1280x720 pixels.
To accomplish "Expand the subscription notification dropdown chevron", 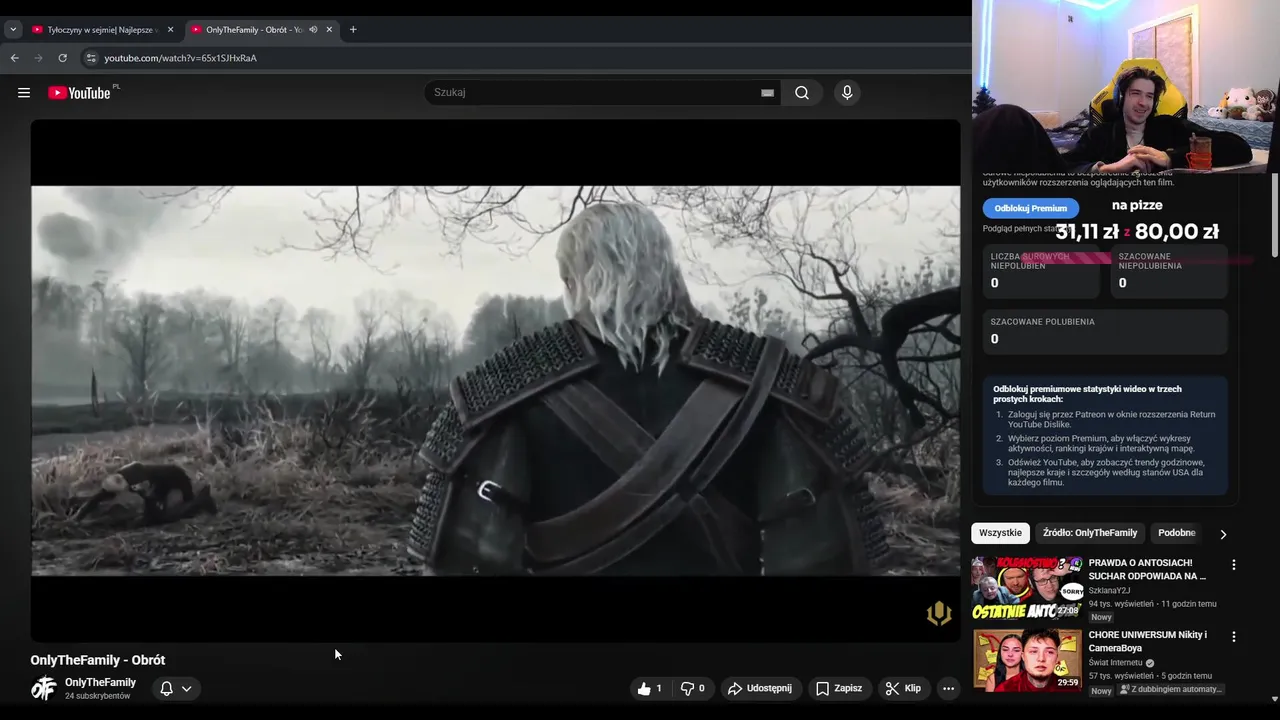I will tap(186, 688).
